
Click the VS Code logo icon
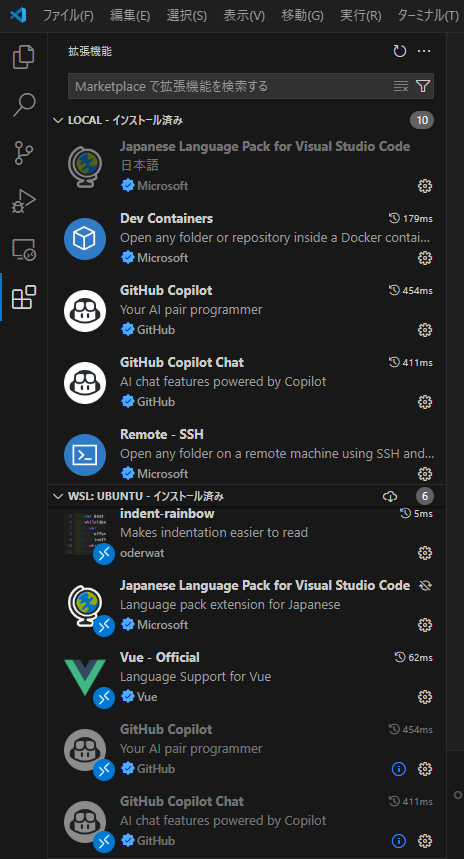point(18,15)
